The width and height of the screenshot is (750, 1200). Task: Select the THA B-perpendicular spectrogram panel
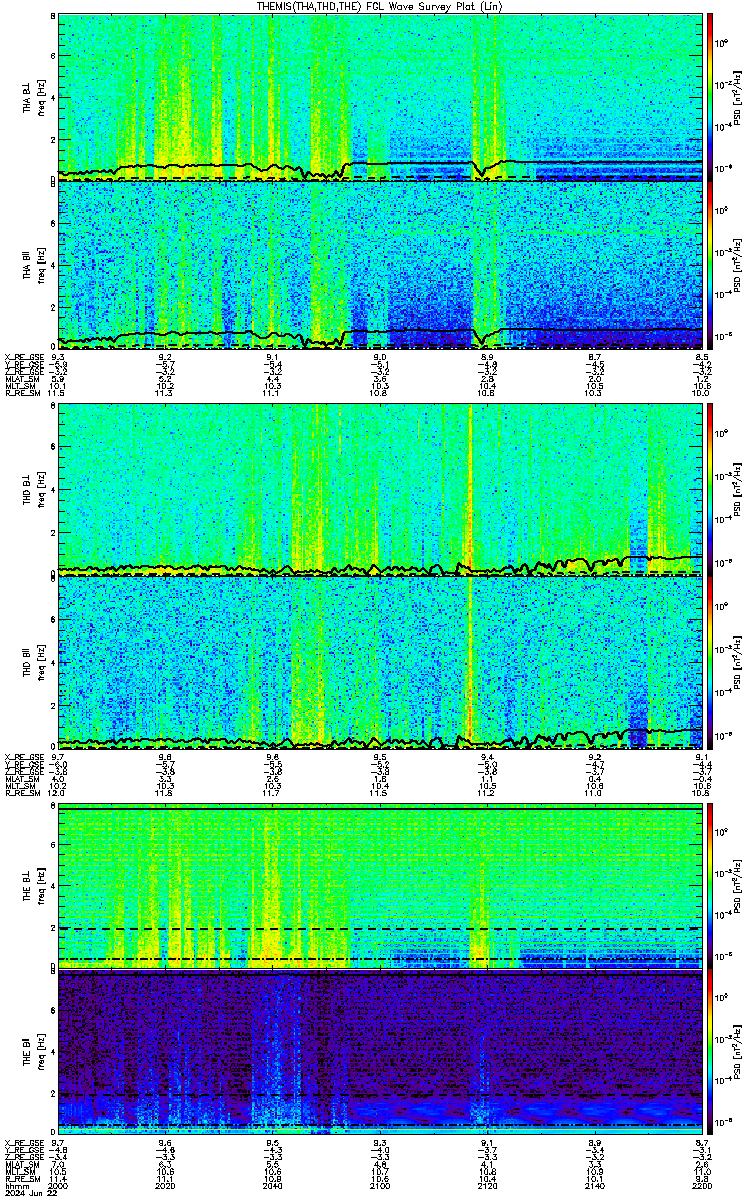point(380,97)
